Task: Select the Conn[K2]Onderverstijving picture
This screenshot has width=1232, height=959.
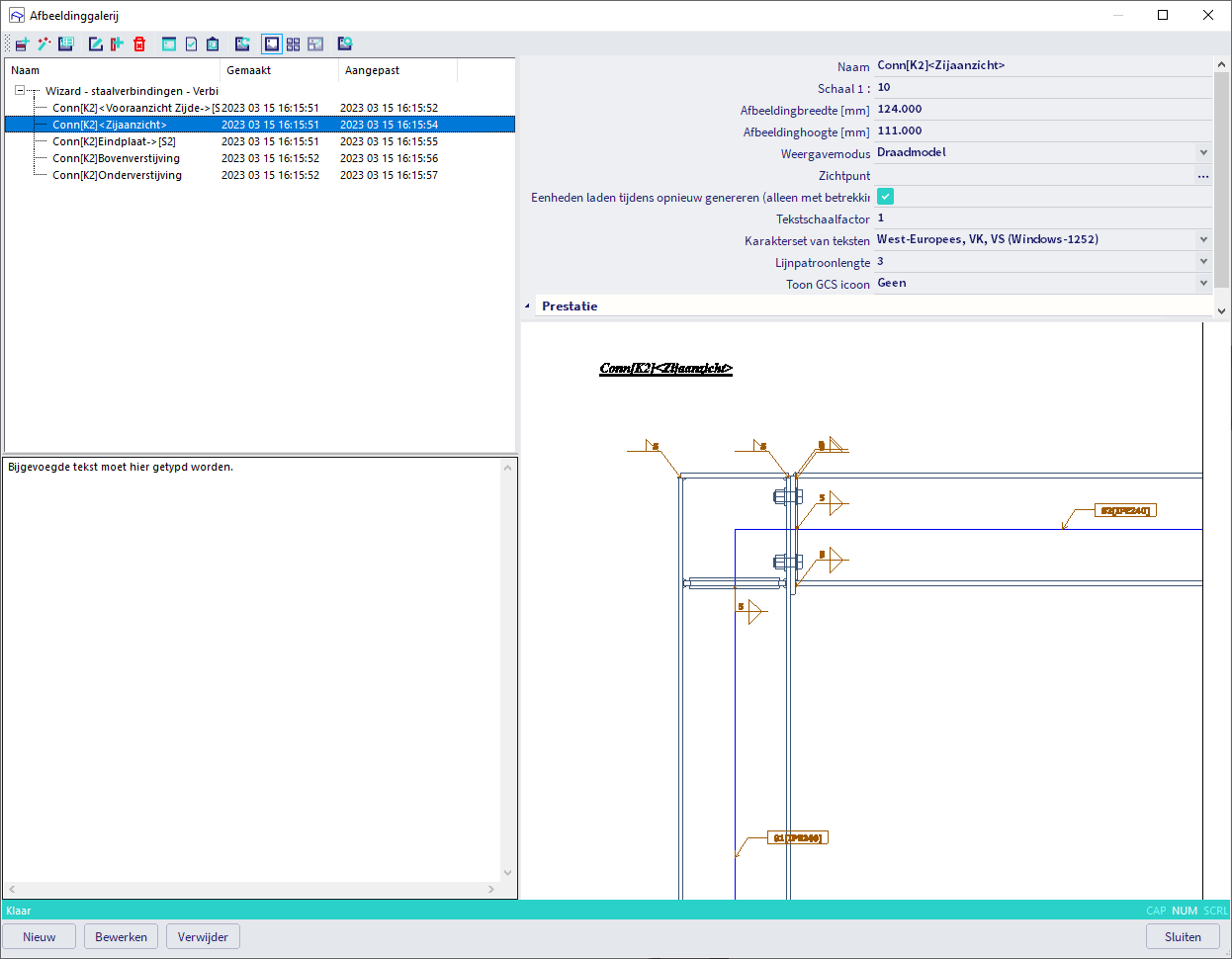Action: pyautogui.click(x=117, y=175)
